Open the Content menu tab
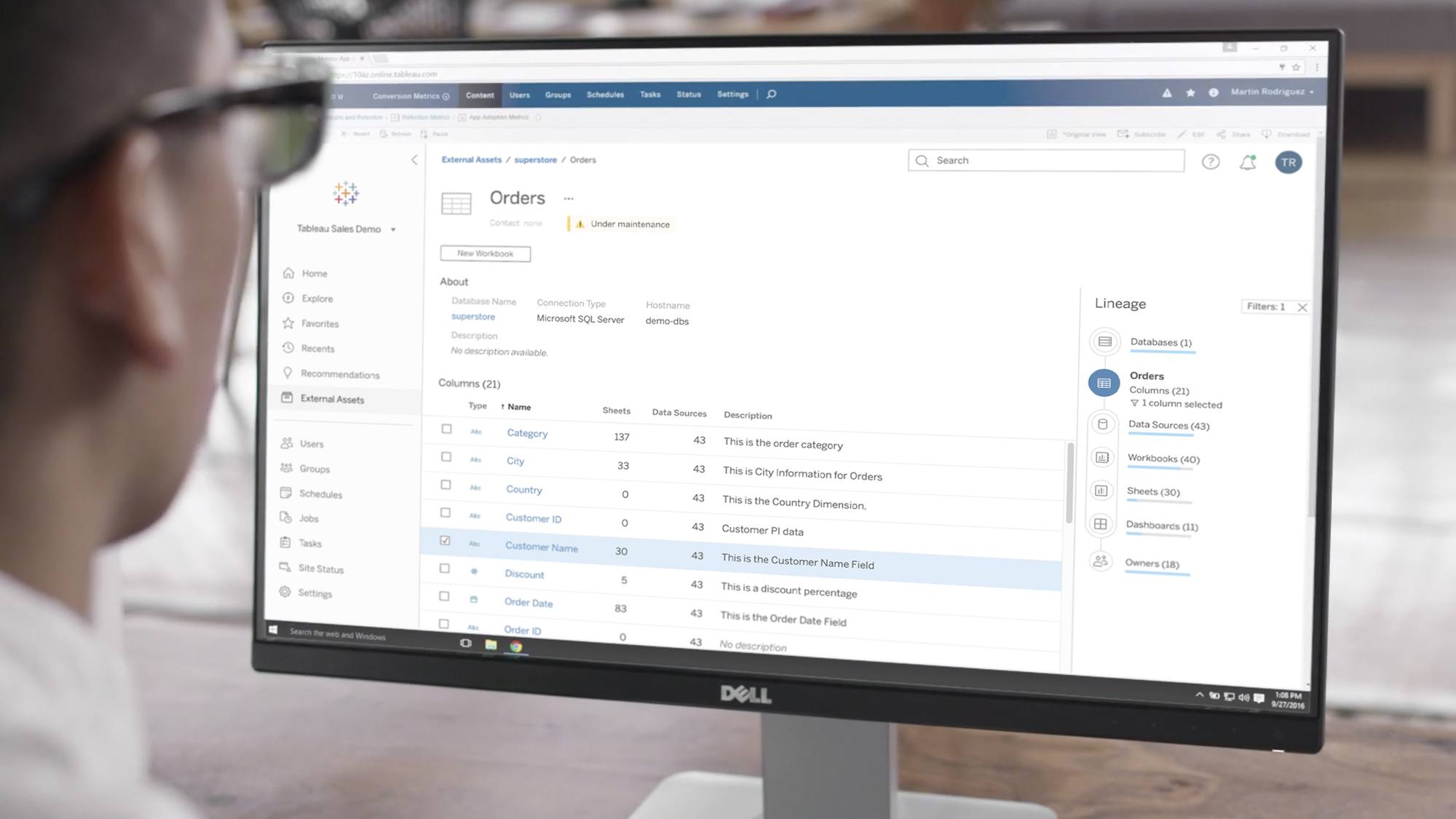Image resolution: width=1456 pixels, height=819 pixels. point(480,93)
